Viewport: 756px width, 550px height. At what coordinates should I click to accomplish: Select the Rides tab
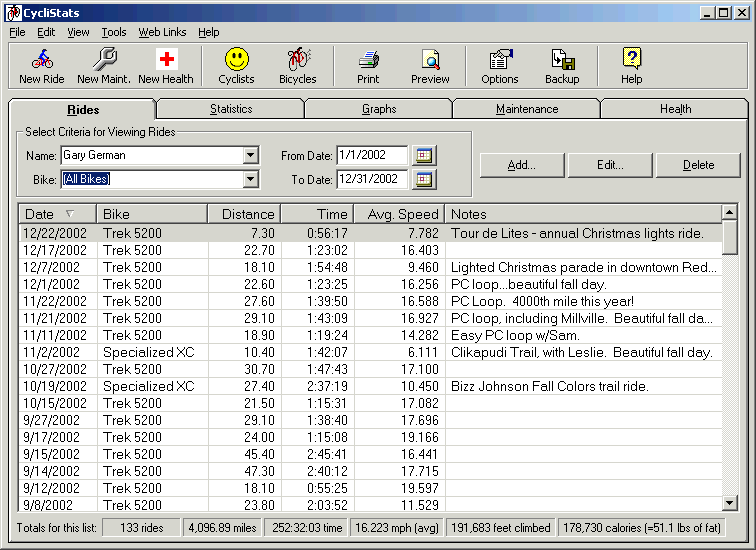click(83, 109)
